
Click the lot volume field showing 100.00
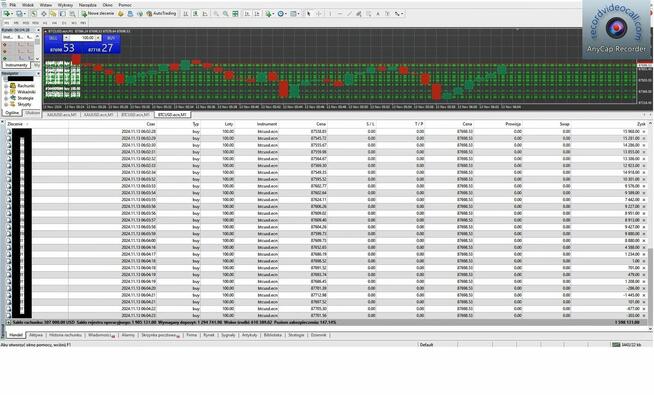pos(82,38)
